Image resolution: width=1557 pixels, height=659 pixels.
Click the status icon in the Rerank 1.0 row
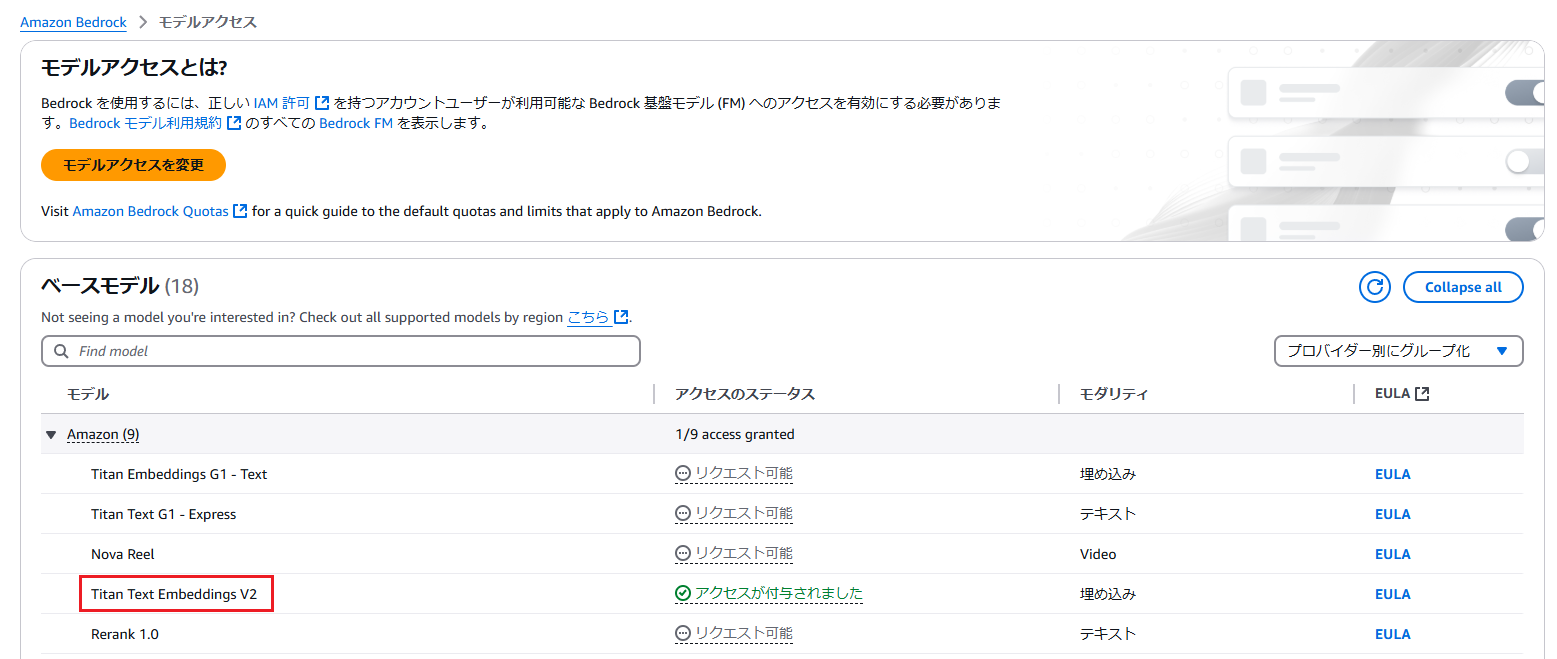pyautogui.click(x=683, y=634)
